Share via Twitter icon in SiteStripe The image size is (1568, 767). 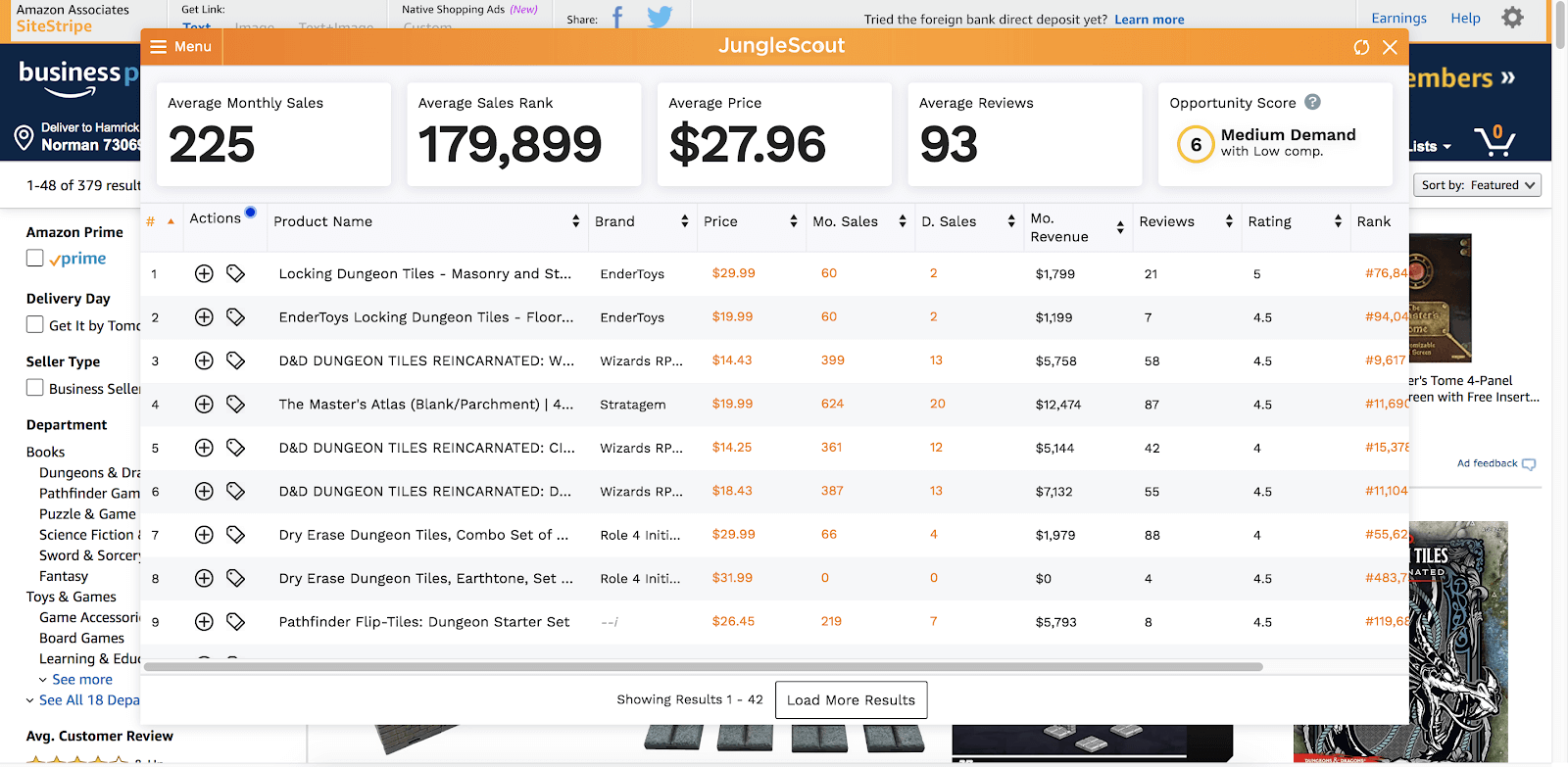pos(661,18)
